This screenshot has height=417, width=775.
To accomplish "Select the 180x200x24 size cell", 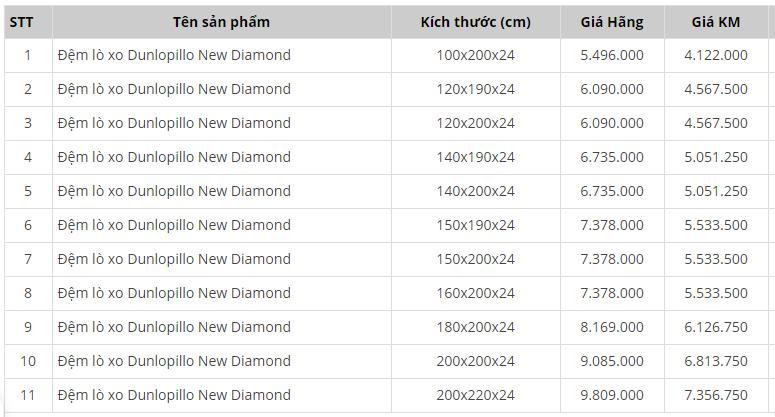I will pos(475,327).
